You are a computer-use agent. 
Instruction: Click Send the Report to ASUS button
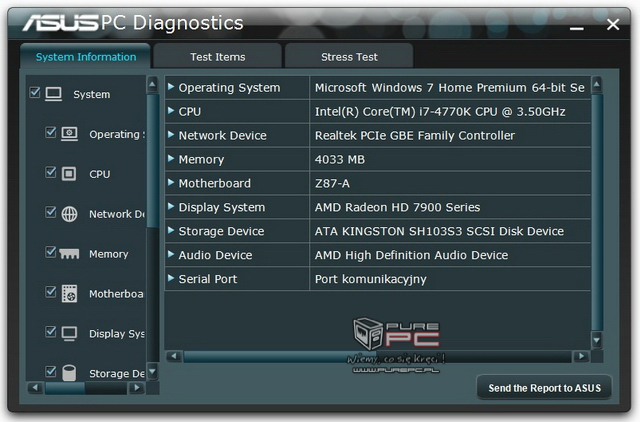tap(544, 387)
